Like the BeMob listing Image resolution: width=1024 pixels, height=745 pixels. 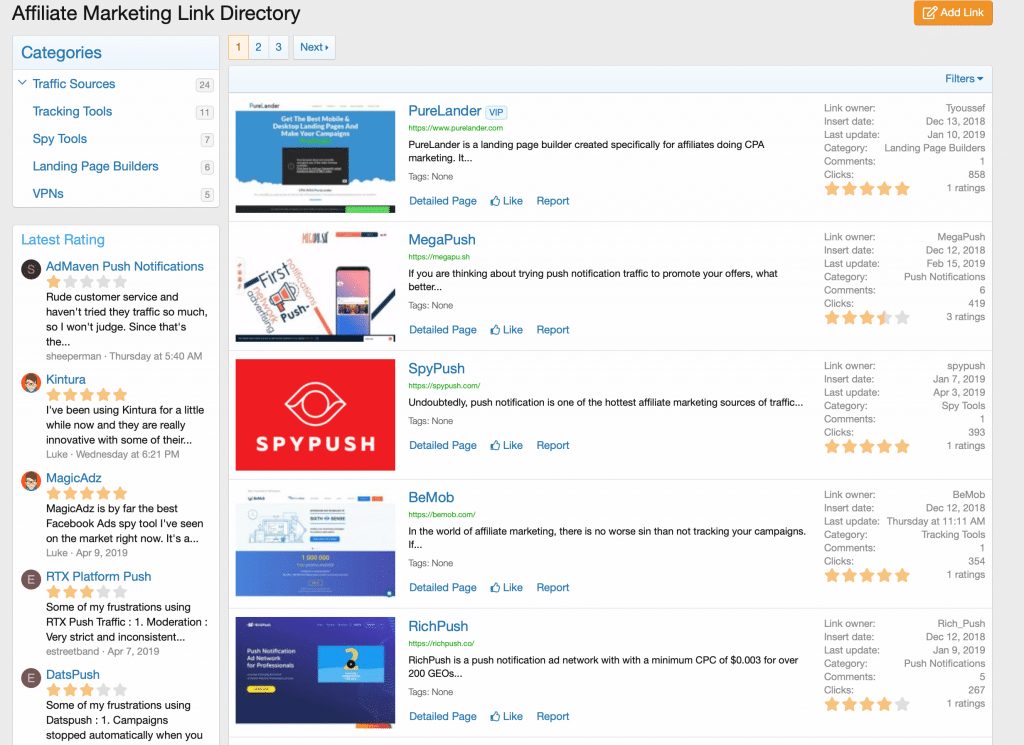click(507, 588)
